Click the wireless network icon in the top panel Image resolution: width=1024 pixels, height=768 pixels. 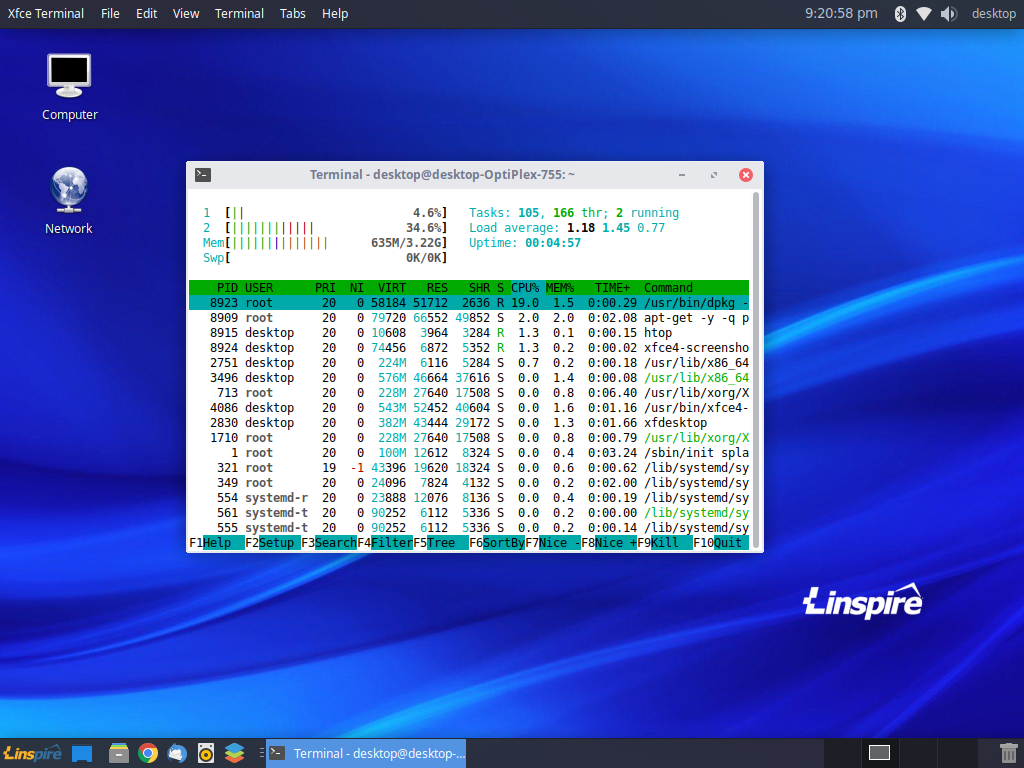tap(922, 14)
